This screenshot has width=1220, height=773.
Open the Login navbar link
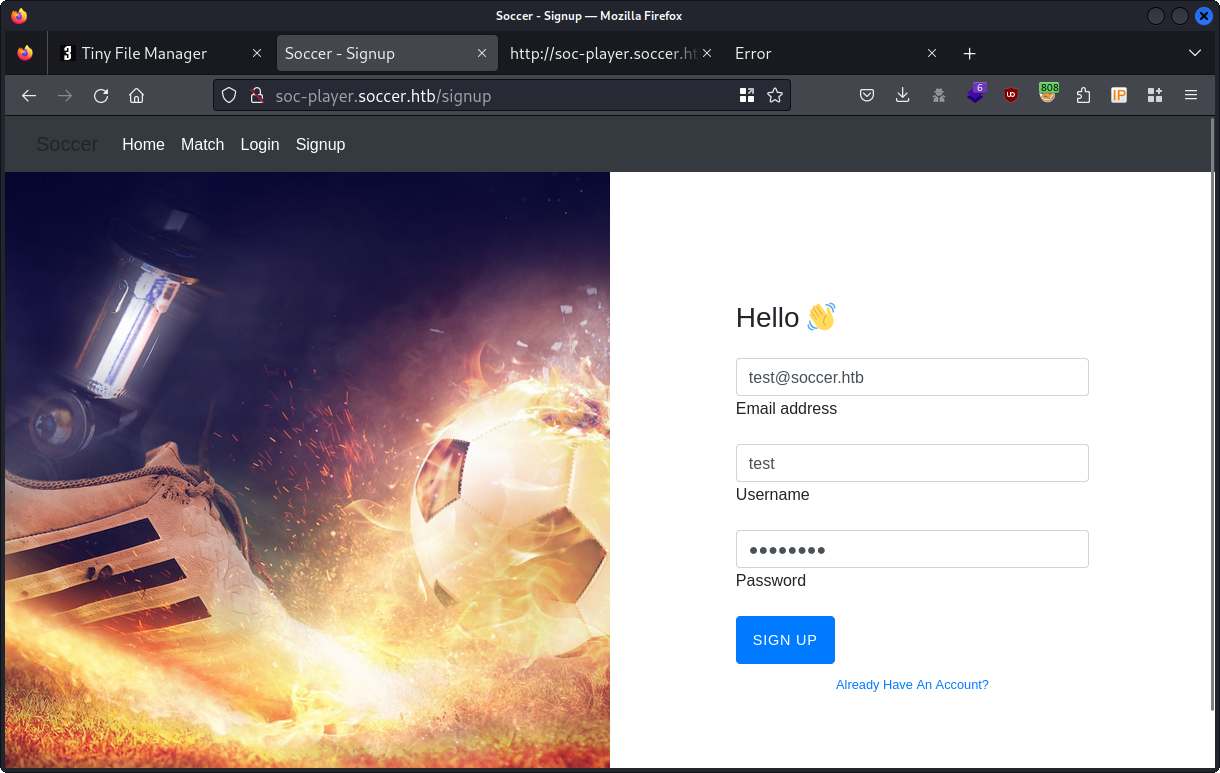click(x=260, y=145)
